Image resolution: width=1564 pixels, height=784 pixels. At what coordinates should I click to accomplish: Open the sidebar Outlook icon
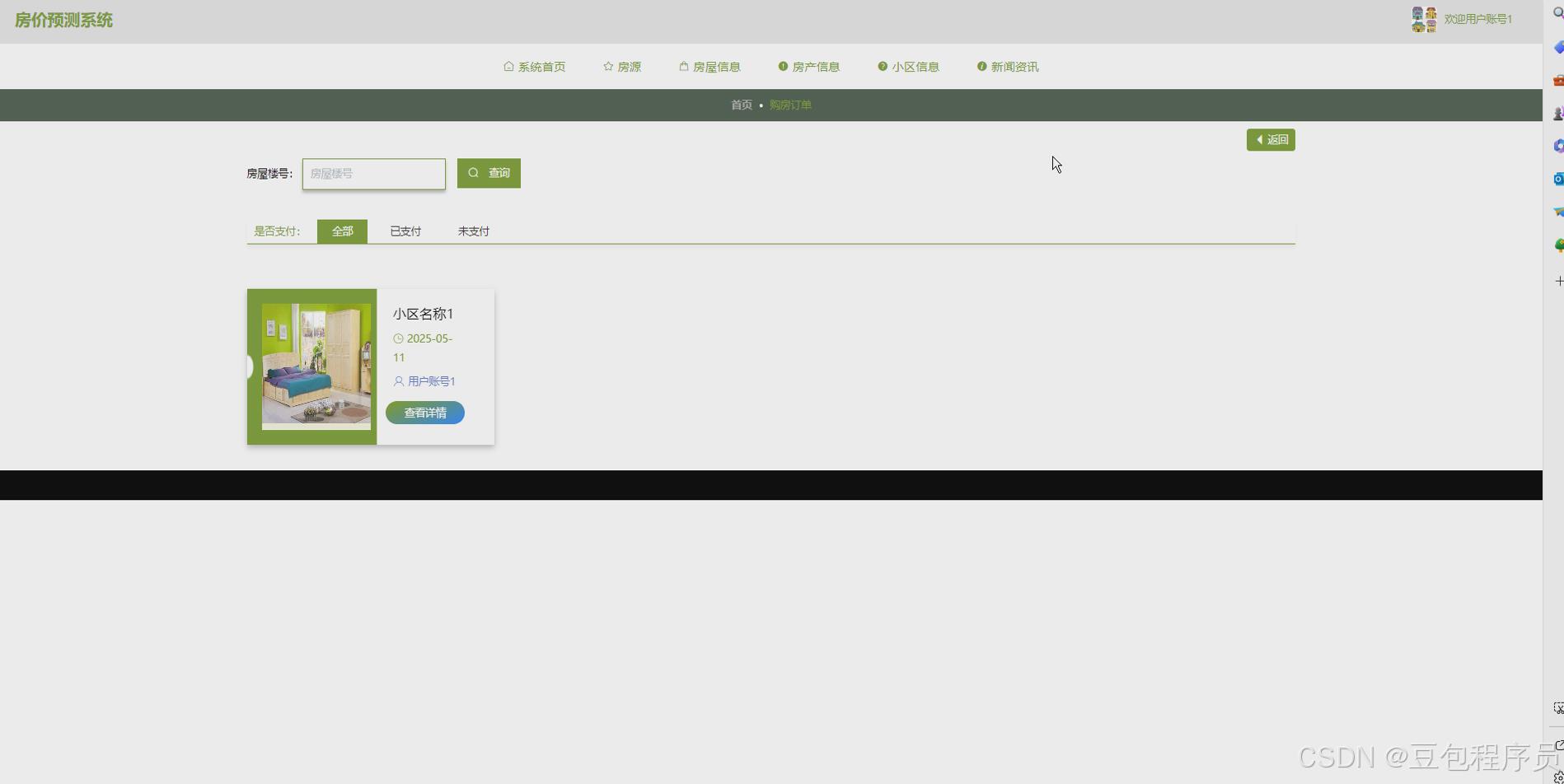point(1558,179)
